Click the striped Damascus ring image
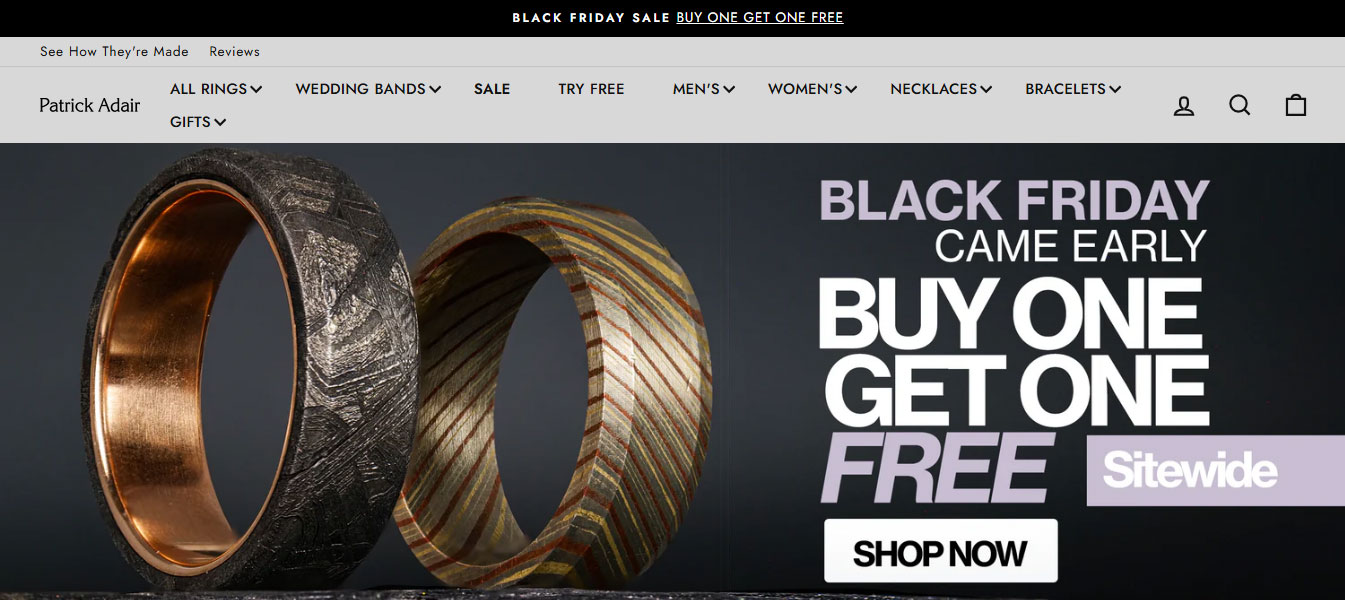The image size is (1345, 600). coord(562,390)
